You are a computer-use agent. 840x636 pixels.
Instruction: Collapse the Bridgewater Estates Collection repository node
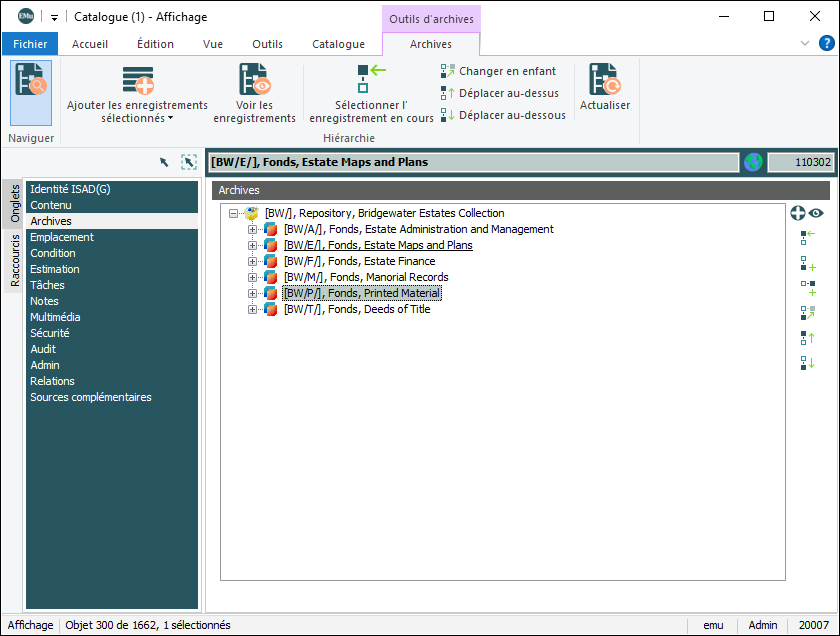click(233, 213)
